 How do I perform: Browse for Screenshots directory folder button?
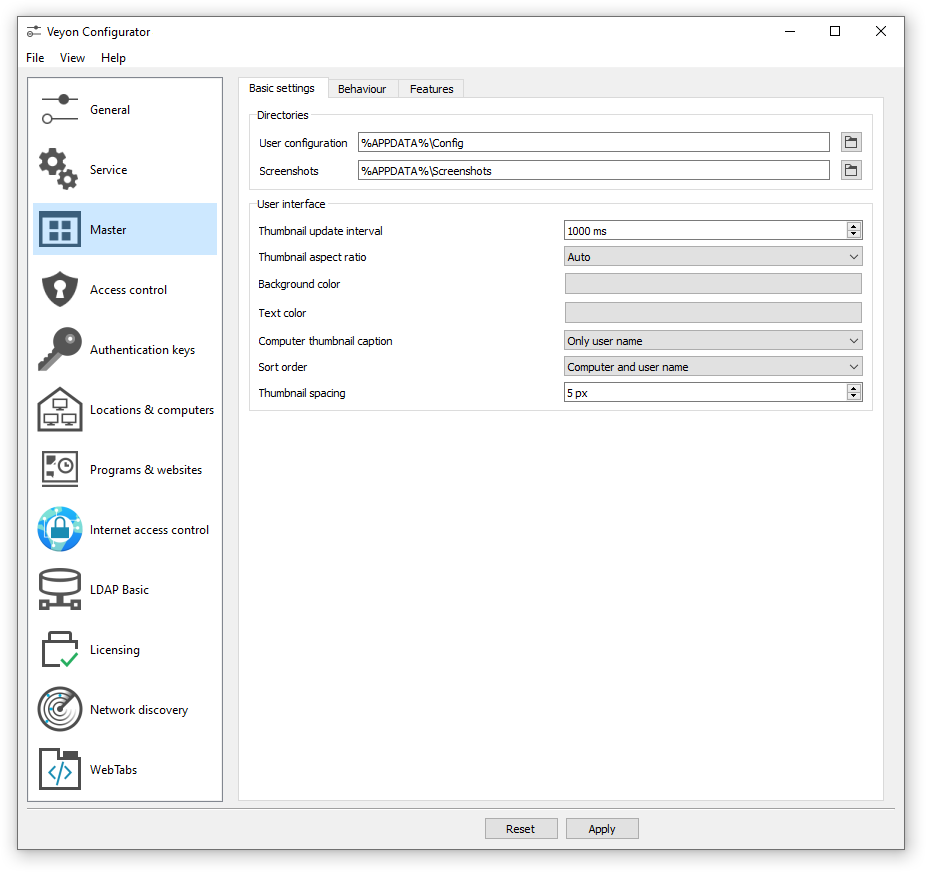point(850,171)
